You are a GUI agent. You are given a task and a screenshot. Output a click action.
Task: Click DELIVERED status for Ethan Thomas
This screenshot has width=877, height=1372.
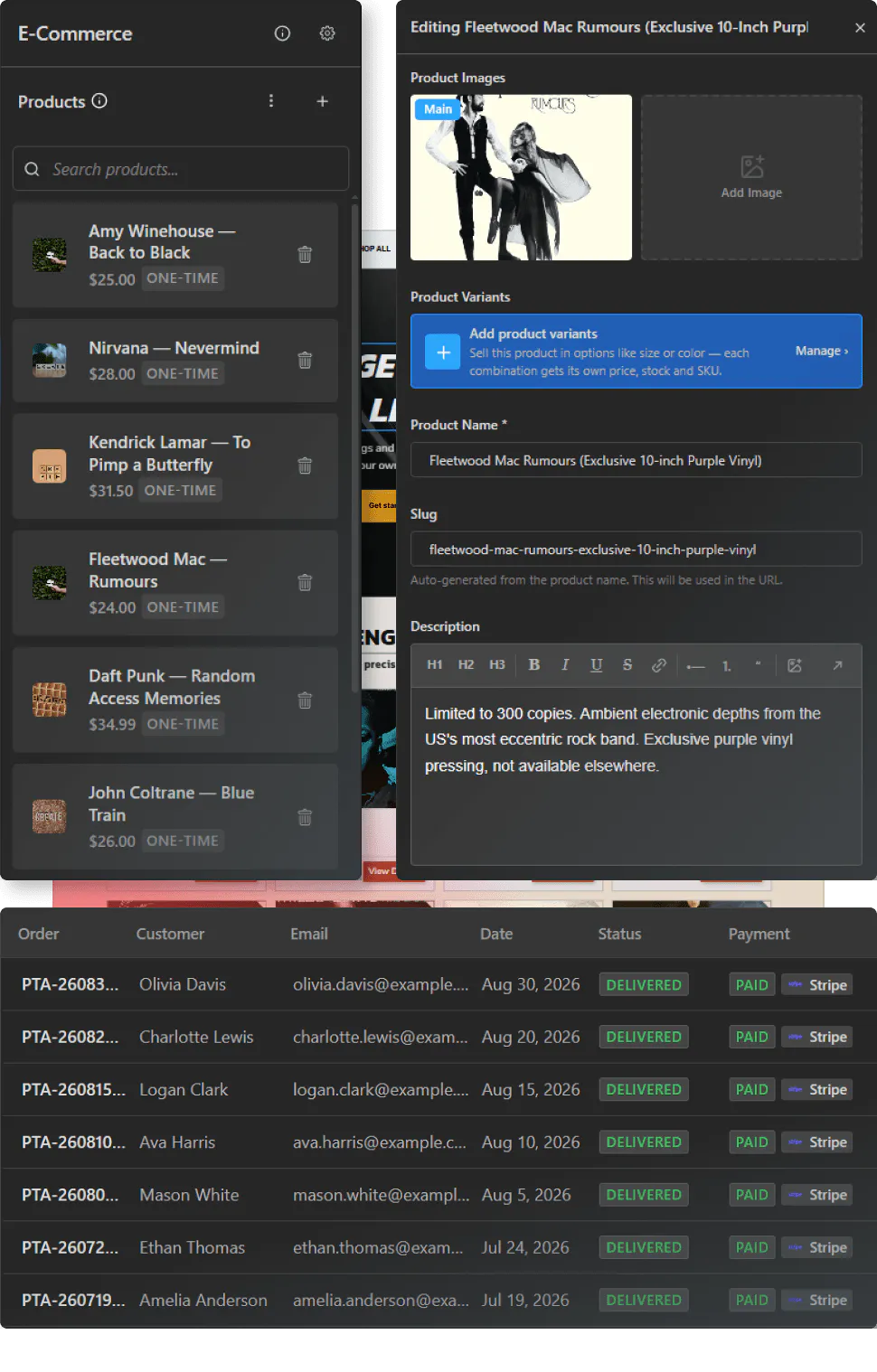(644, 1247)
